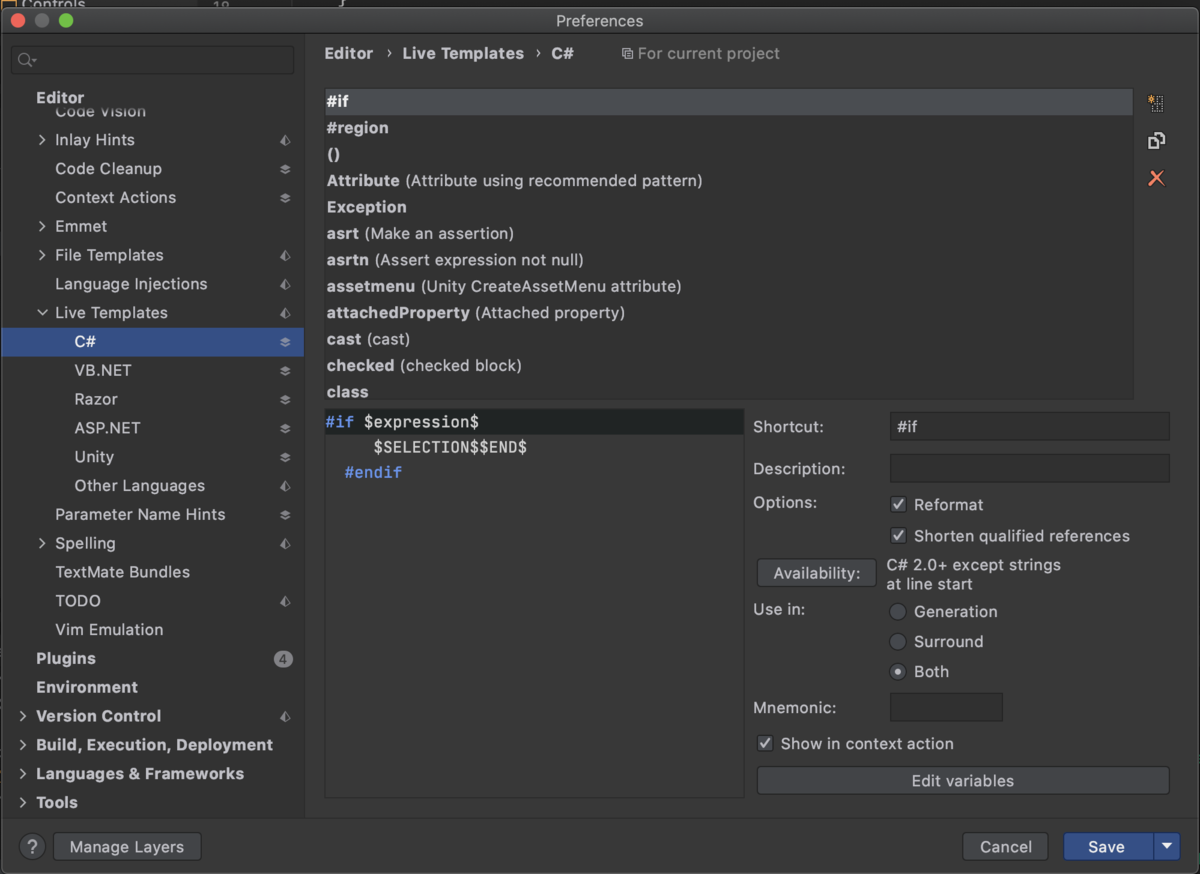Click the Description input field
This screenshot has width=1200, height=874.
coord(1029,469)
